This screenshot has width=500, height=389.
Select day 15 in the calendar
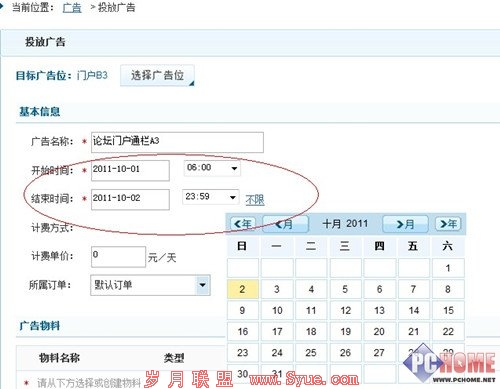coord(448,310)
